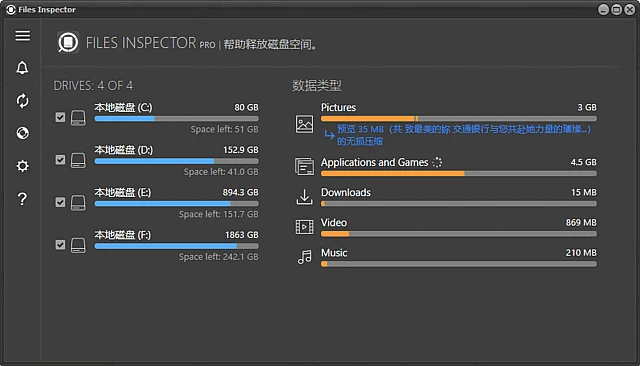Uncheck the checkbox for disk D:
This screenshot has height=366, width=640.
(x=60, y=160)
